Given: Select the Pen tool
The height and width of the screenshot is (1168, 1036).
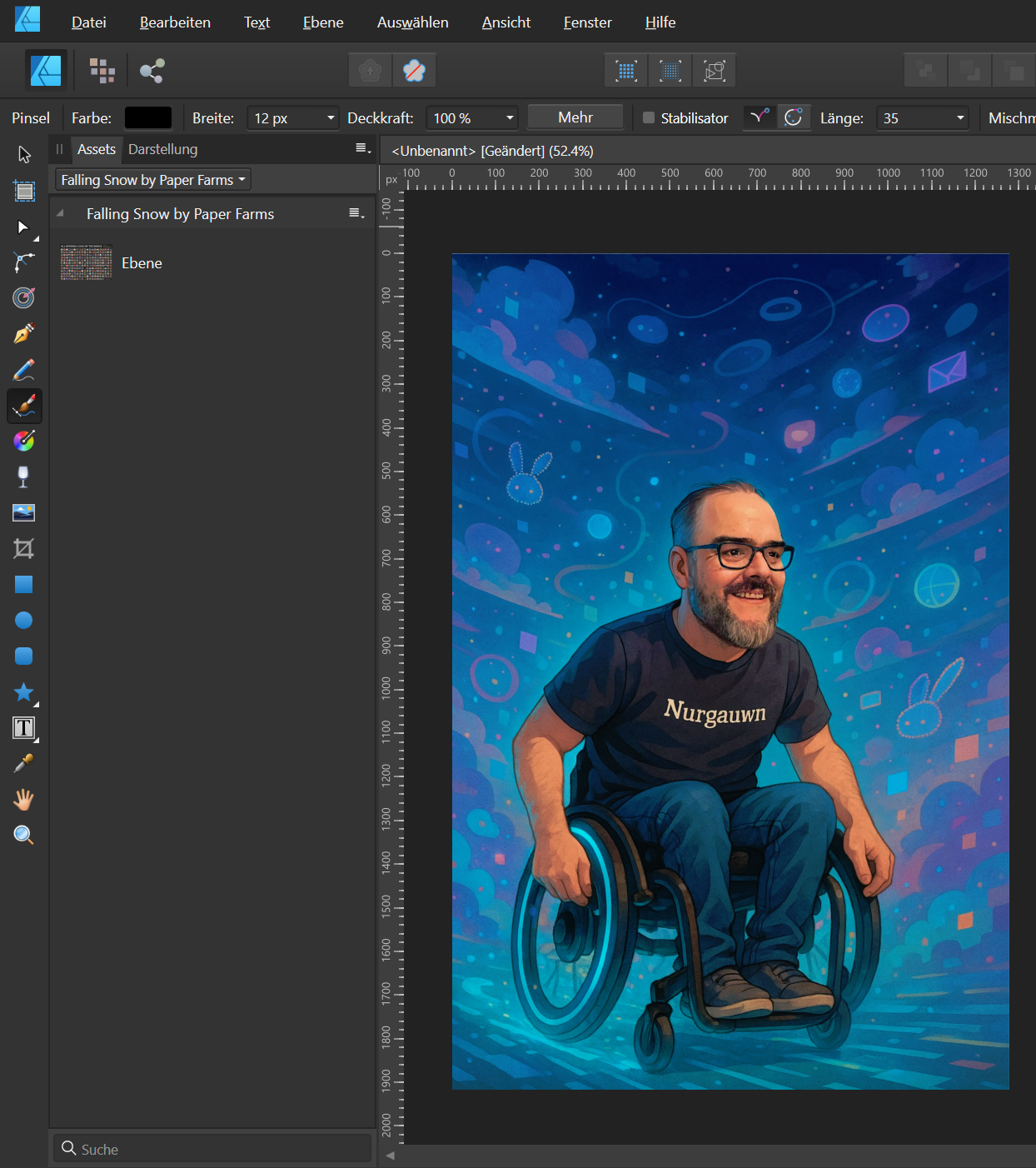Looking at the screenshot, I should [x=24, y=334].
